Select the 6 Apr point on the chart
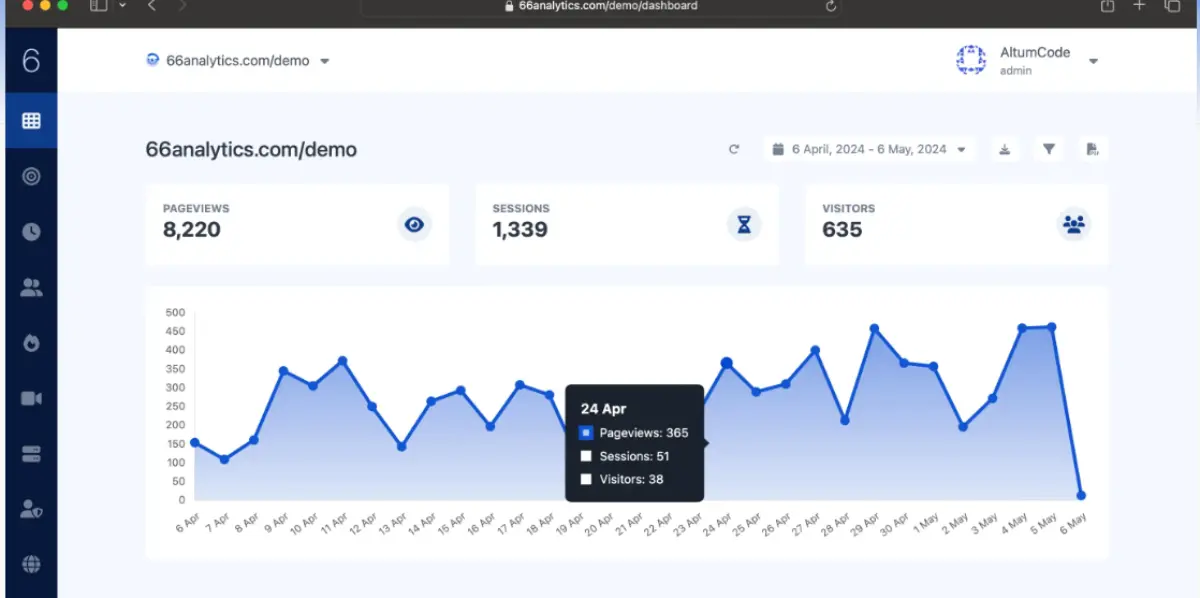The height and width of the screenshot is (598, 1200). point(195,443)
